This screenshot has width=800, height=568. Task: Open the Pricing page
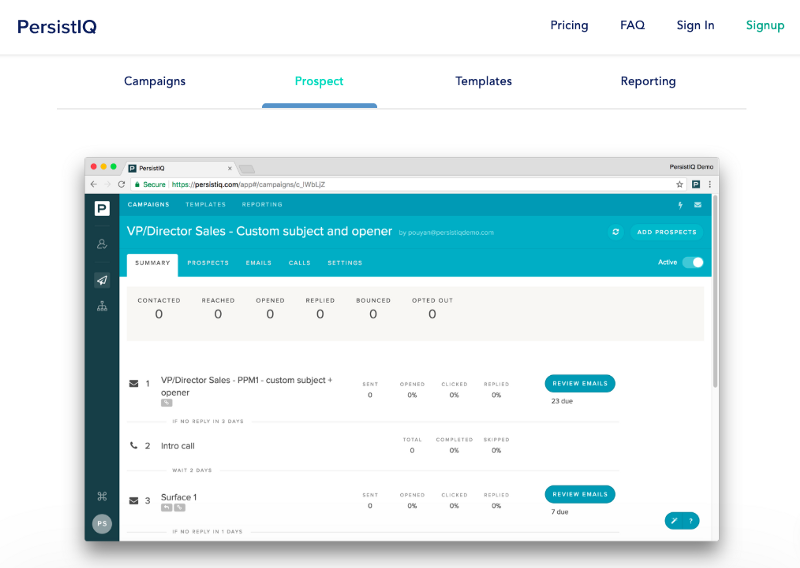pos(569,25)
